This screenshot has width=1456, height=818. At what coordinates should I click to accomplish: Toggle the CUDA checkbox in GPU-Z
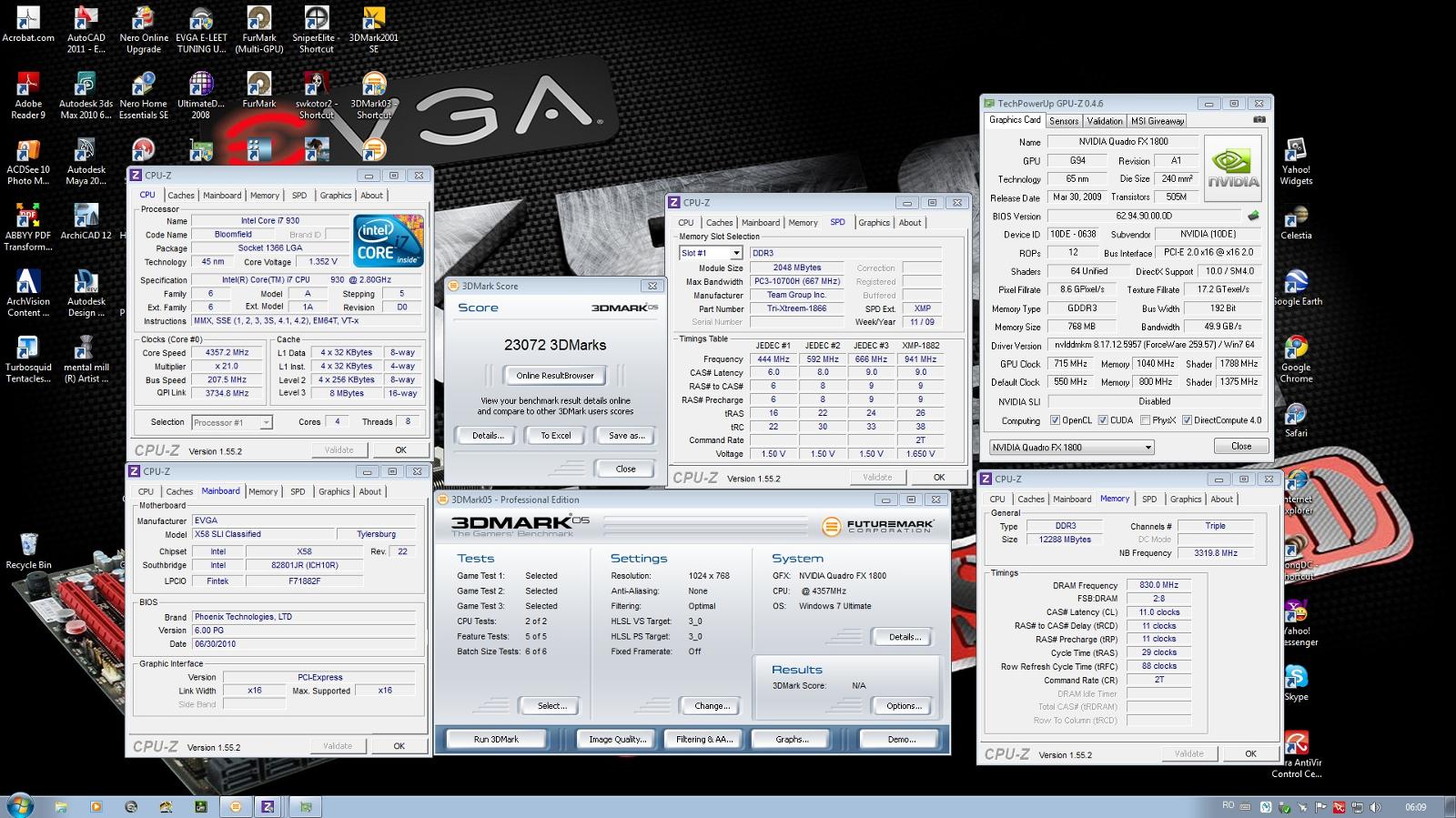1103,420
